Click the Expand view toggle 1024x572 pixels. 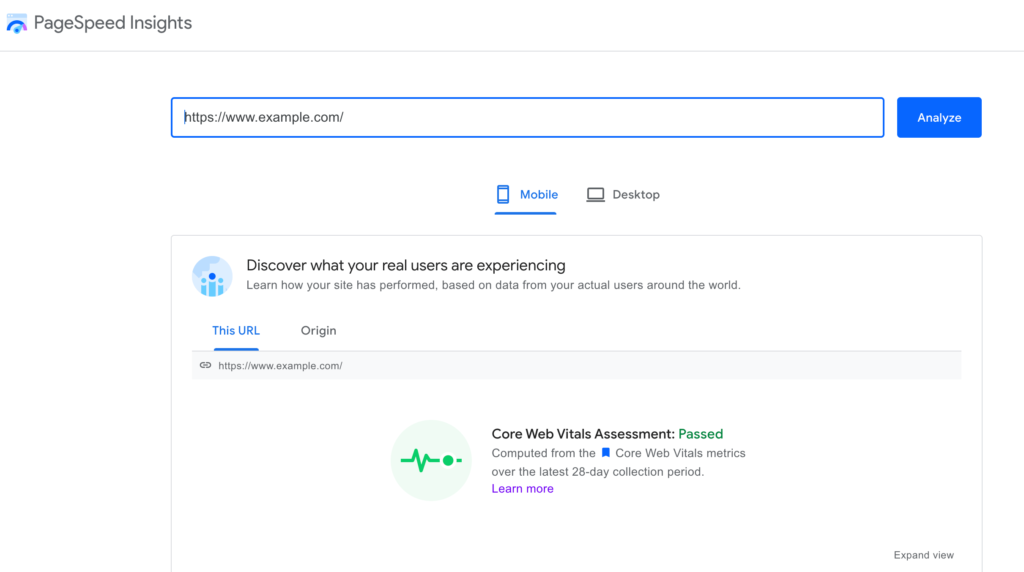click(923, 555)
